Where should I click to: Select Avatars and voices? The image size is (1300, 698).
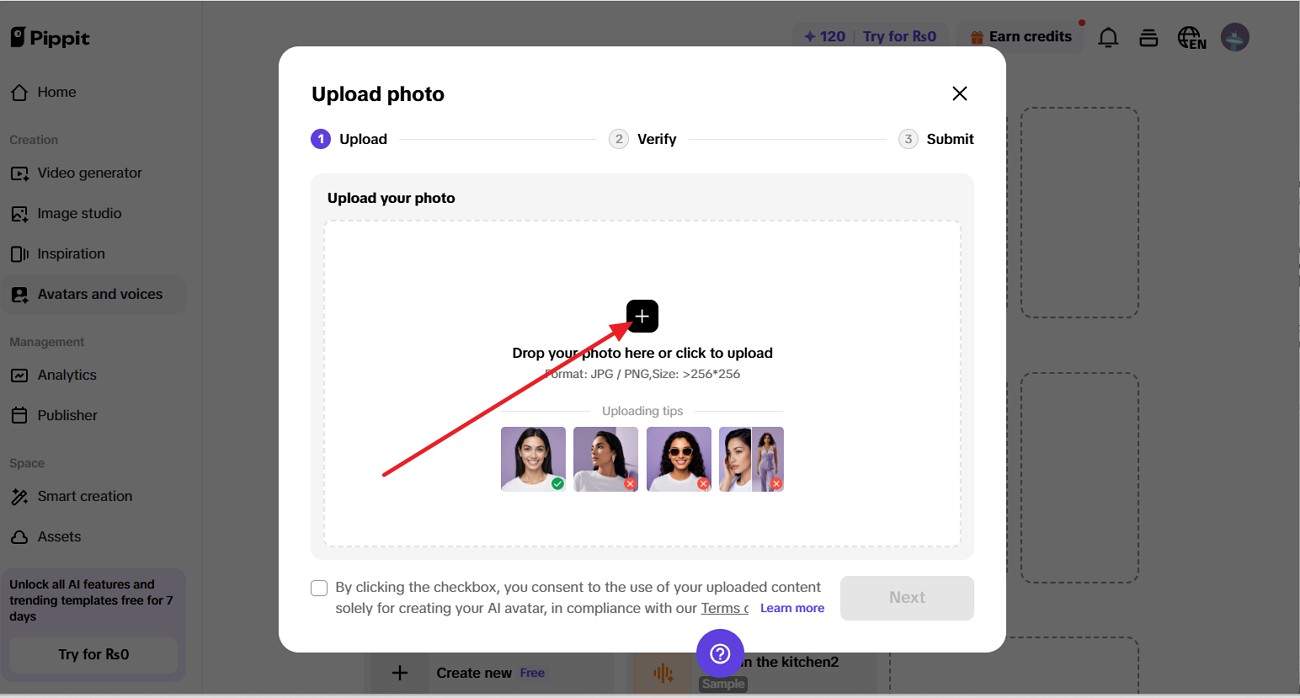93,294
